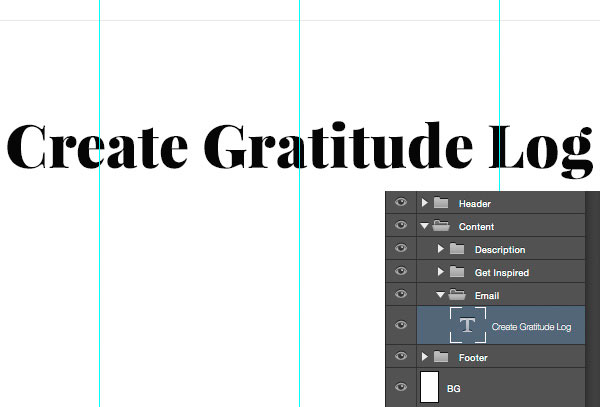Select the Create Gratitude Log layer name
Viewport: 600px width, 407px height.
[x=532, y=327]
